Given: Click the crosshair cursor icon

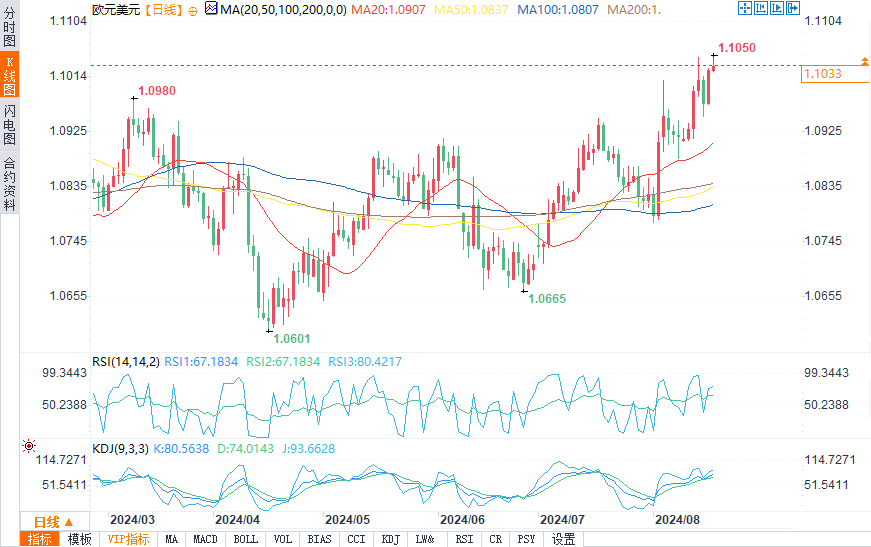Looking at the screenshot, I should (744, 8).
